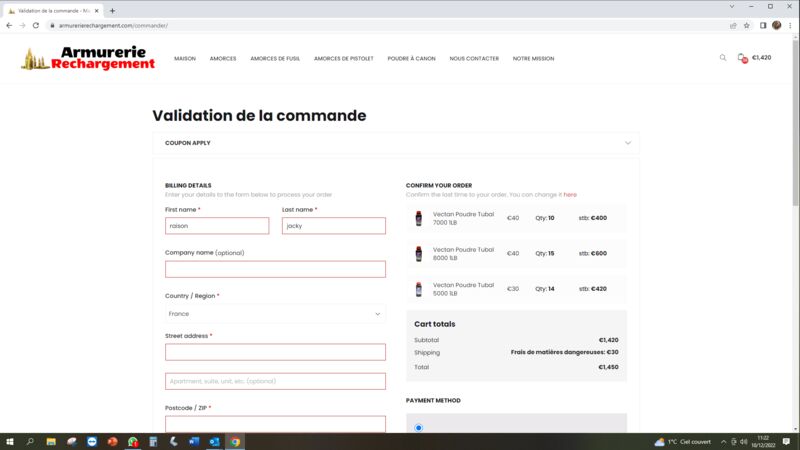
Task: Click Vectan Poudre Tubal 8000 1LB product name
Action: (x=463, y=254)
